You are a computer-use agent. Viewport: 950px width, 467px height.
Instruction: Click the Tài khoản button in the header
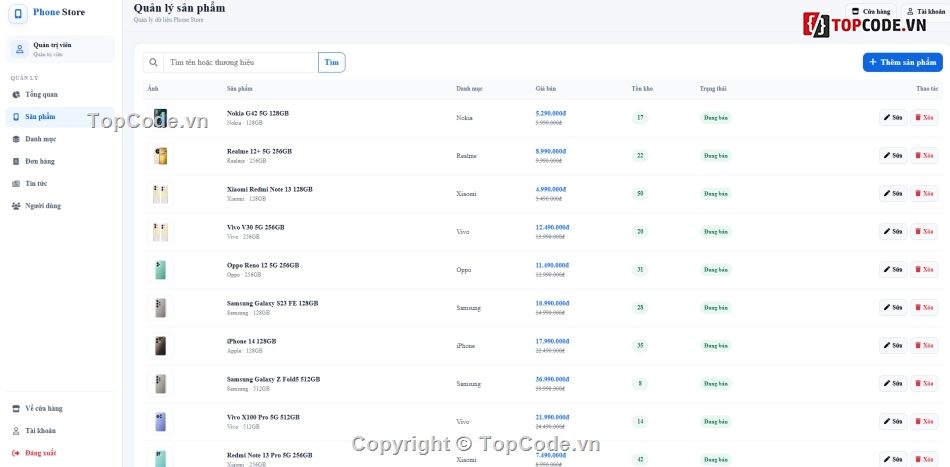(925, 12)
